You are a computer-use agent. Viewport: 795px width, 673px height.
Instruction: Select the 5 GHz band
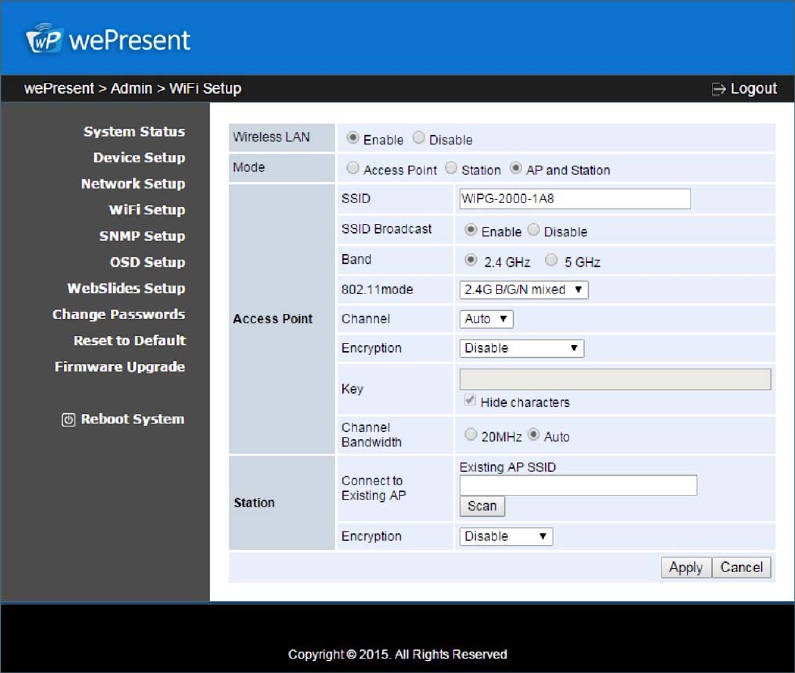(x=551, y=260)
